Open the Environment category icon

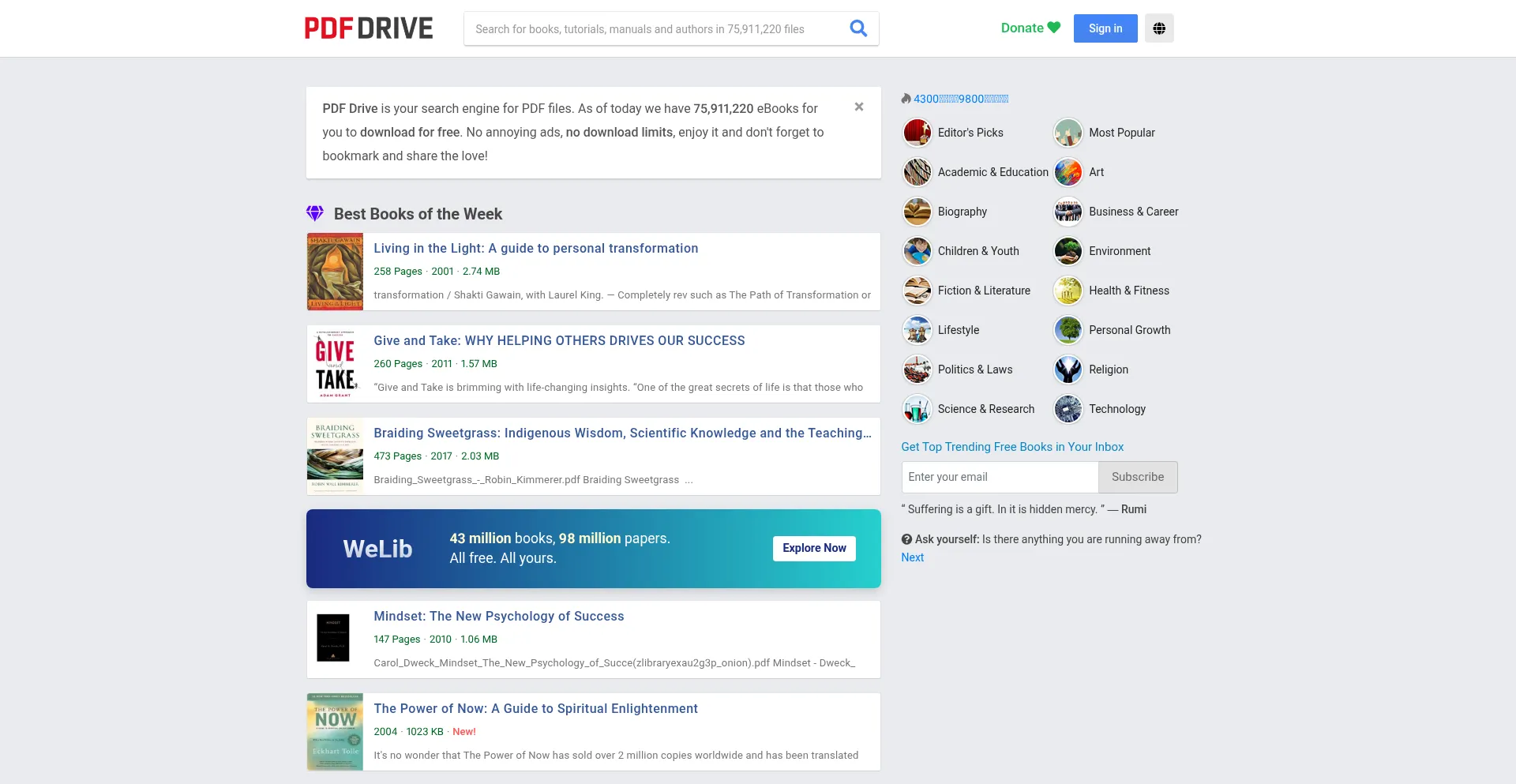[x=1068, y=251]
